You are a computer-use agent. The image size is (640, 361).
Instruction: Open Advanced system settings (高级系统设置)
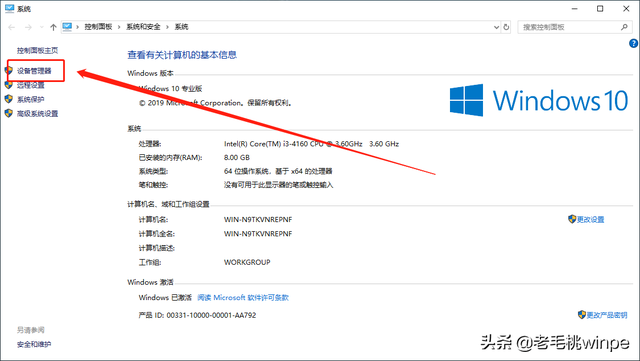coord(38,114)
